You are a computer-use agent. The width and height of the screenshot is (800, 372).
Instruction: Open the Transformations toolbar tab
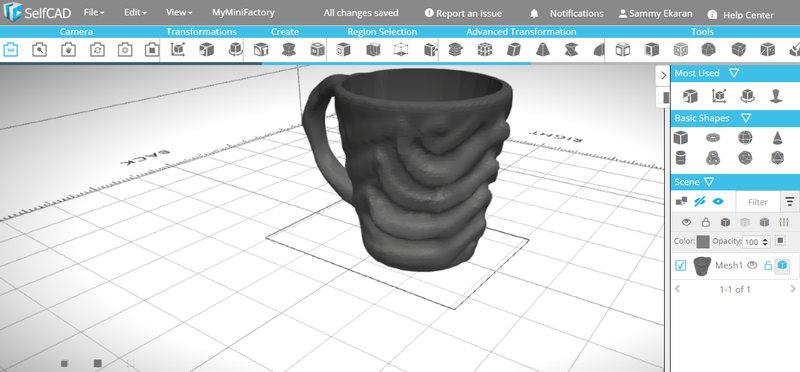click(201, 32)
